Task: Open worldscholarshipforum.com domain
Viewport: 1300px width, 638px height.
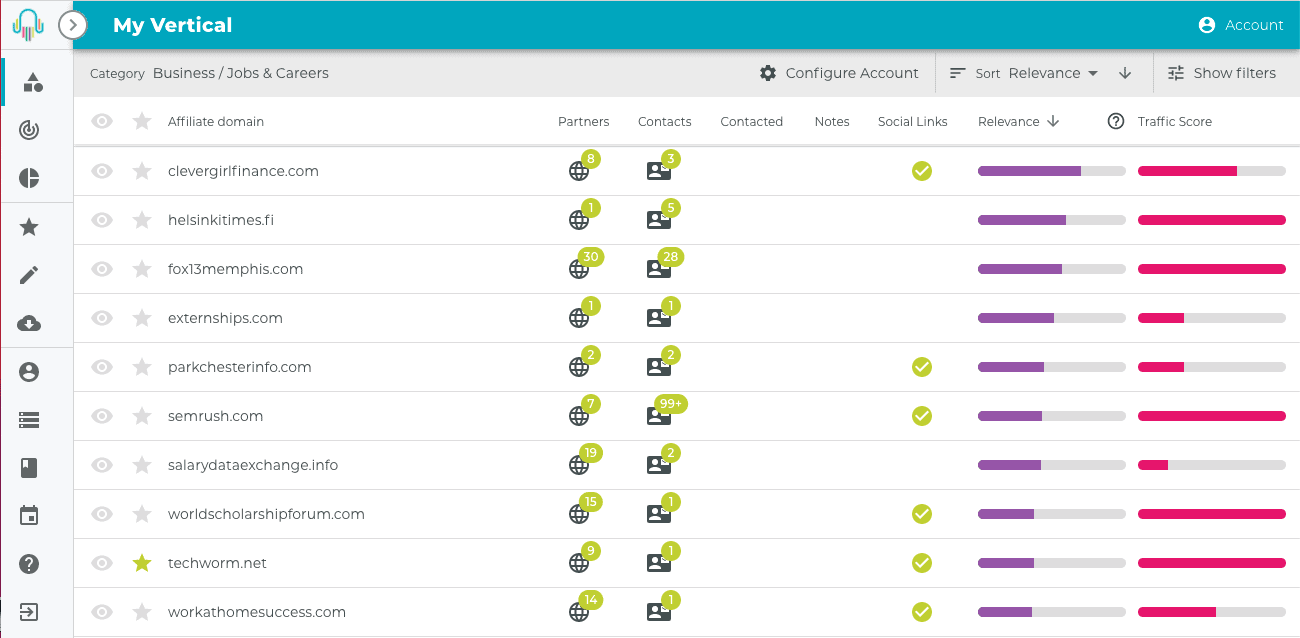Action: click(266, 514)
